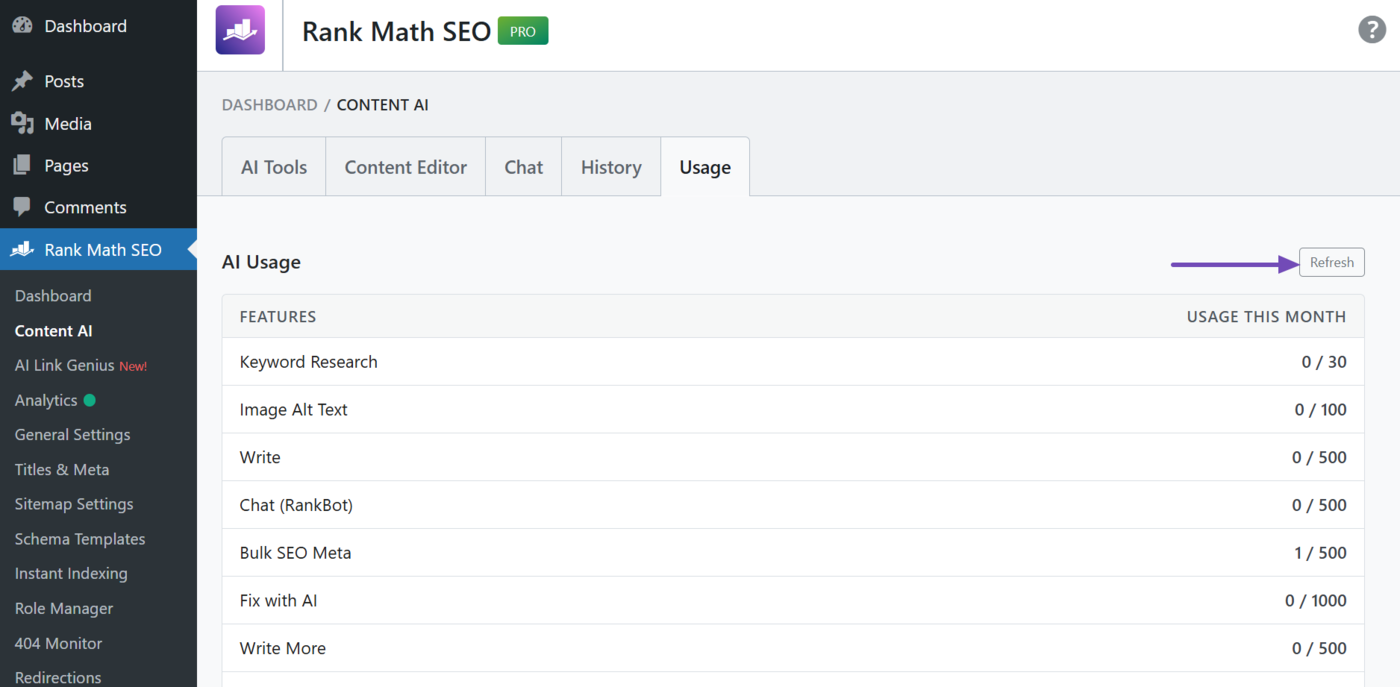This screenshot has height=687, width=1400.
Task: Open the History tab
Action: pos(611,167)
